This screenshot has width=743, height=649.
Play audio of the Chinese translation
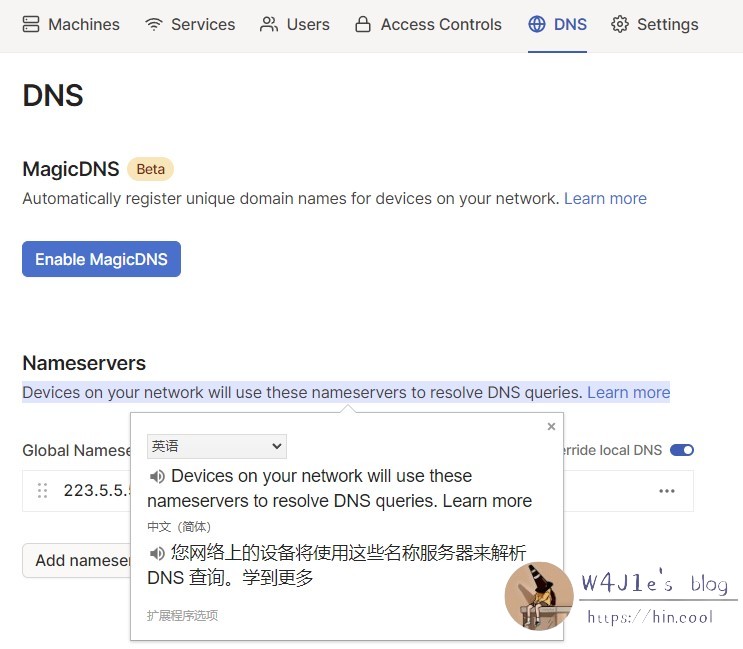point(157,553)
